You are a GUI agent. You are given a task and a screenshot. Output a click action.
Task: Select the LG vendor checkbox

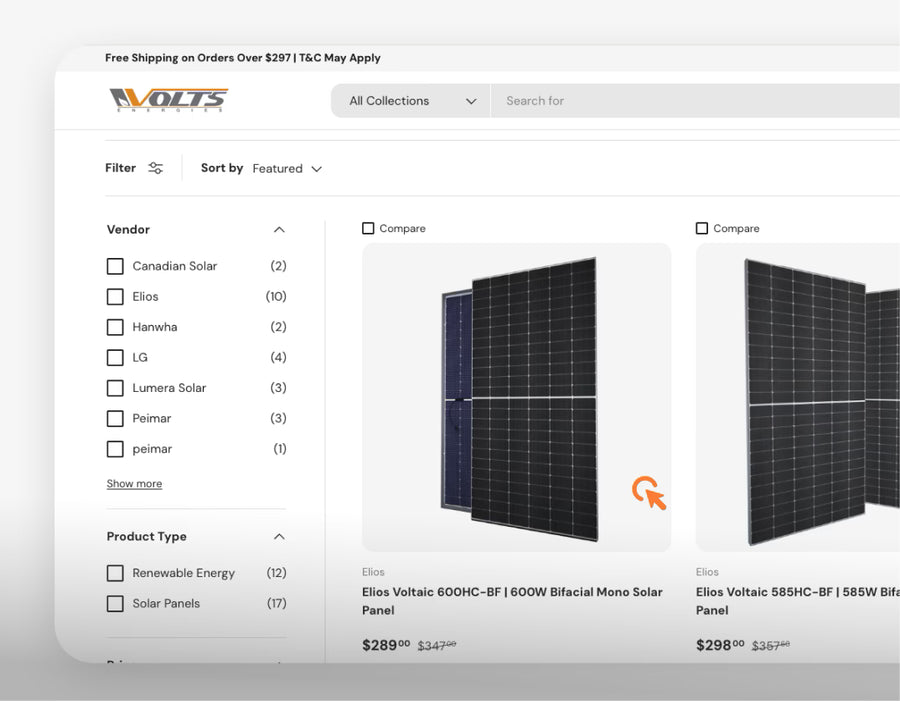[x=115, y=358]
